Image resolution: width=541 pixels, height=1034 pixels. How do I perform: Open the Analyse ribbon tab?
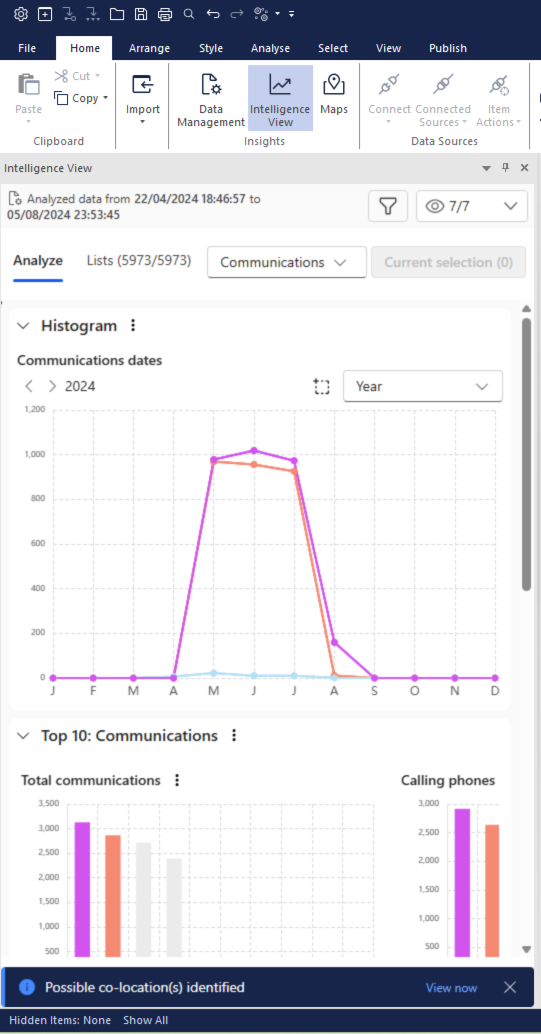[270, 48]
